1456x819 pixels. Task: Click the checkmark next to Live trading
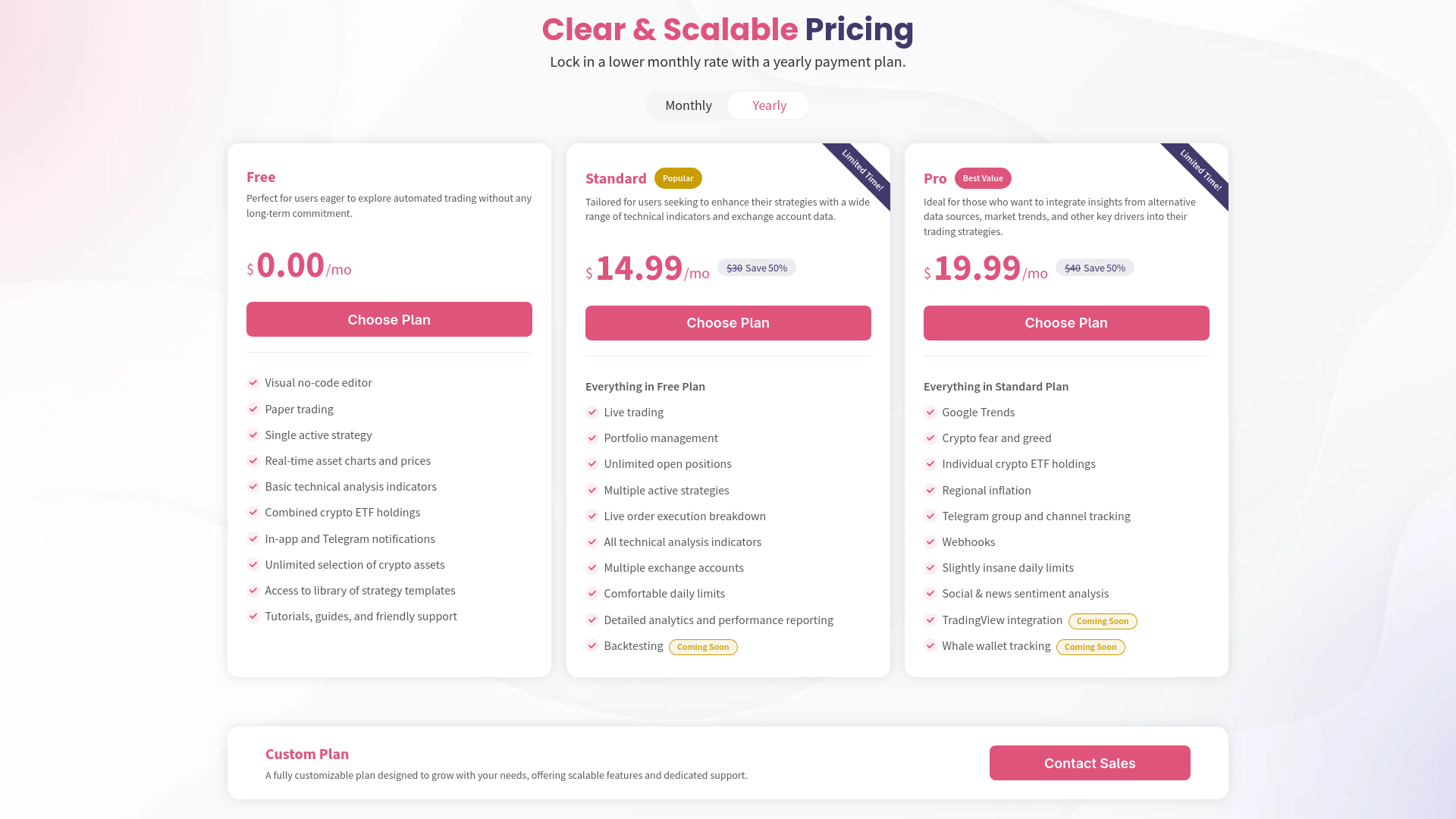592,412
